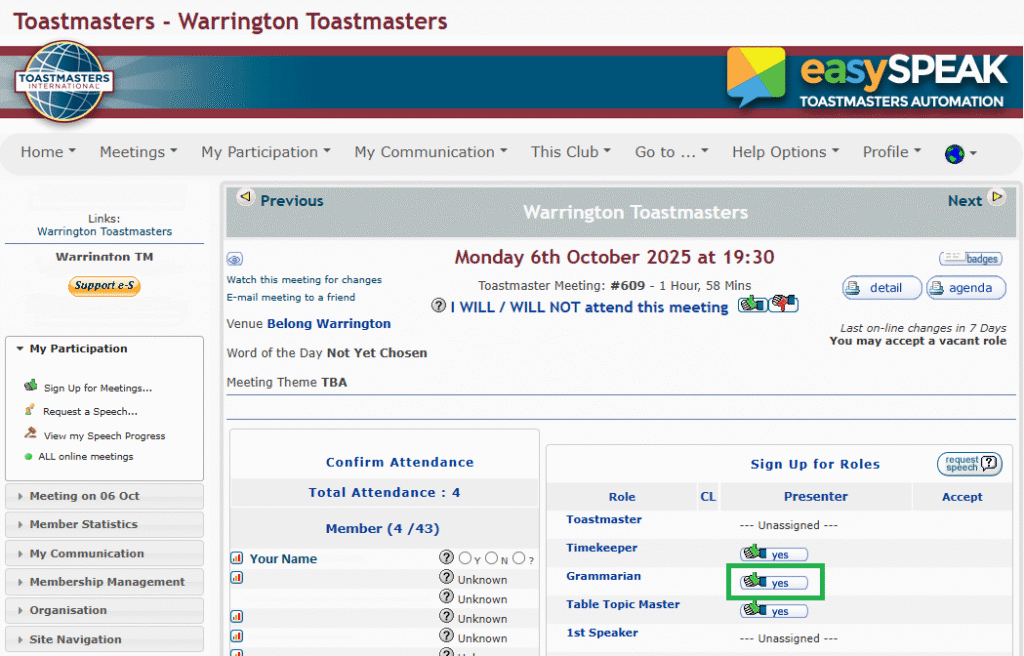Click the thumbs-down will not attend icon
Image resolution: width=1024 pixels, height=656 pixels.
784,304
